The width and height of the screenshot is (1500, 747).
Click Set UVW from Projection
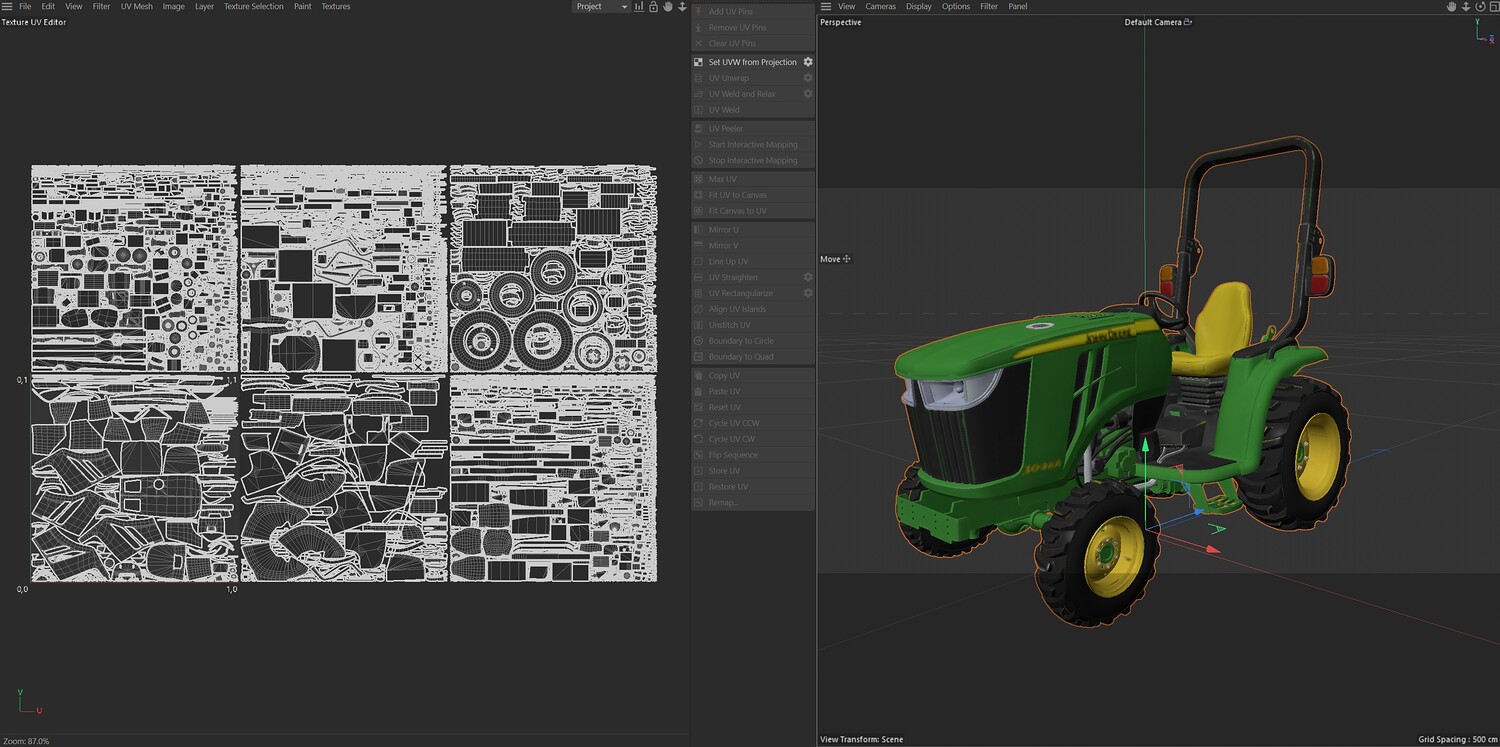coord(753,62)
